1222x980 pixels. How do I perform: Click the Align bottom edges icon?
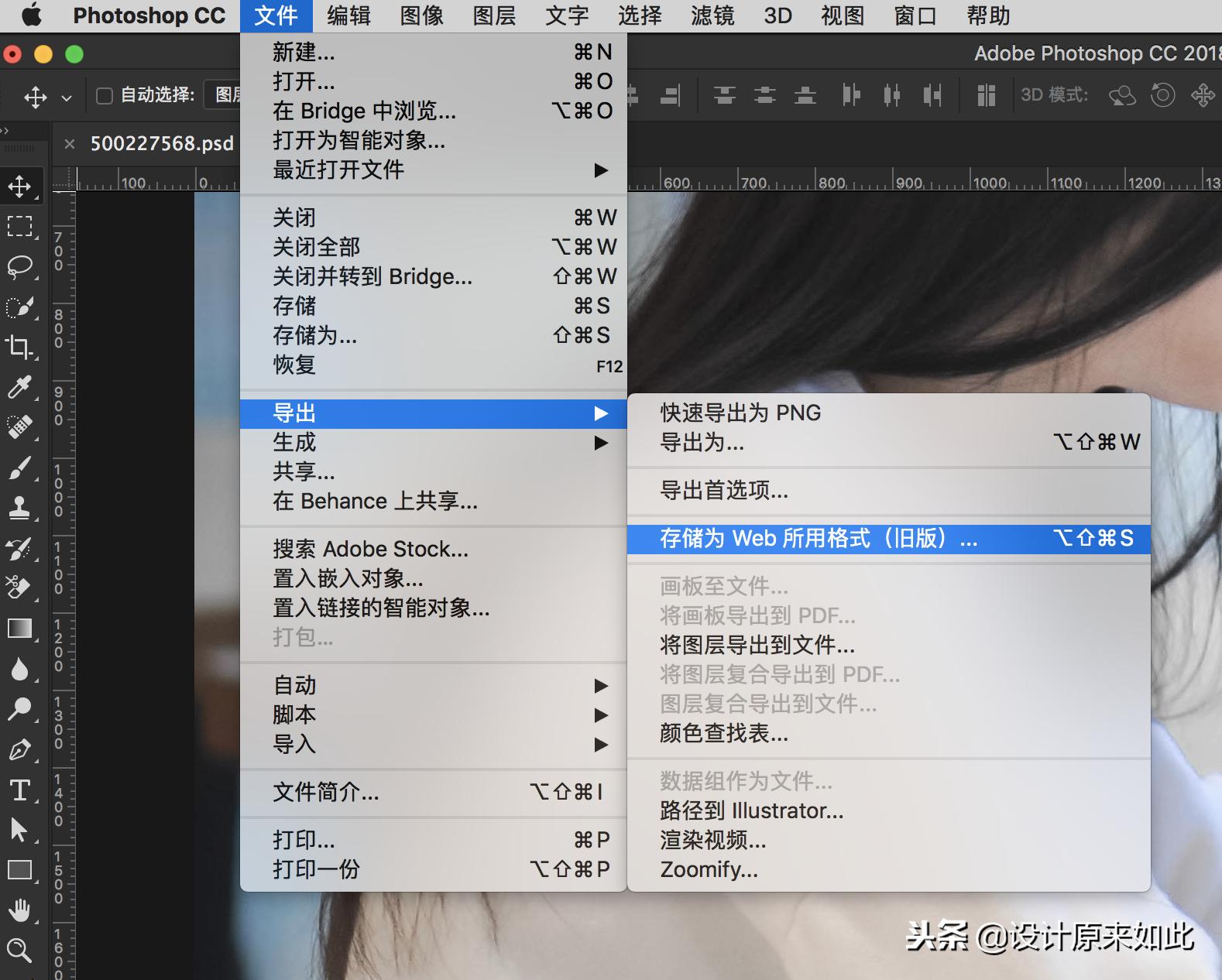(x=805, y=95)
